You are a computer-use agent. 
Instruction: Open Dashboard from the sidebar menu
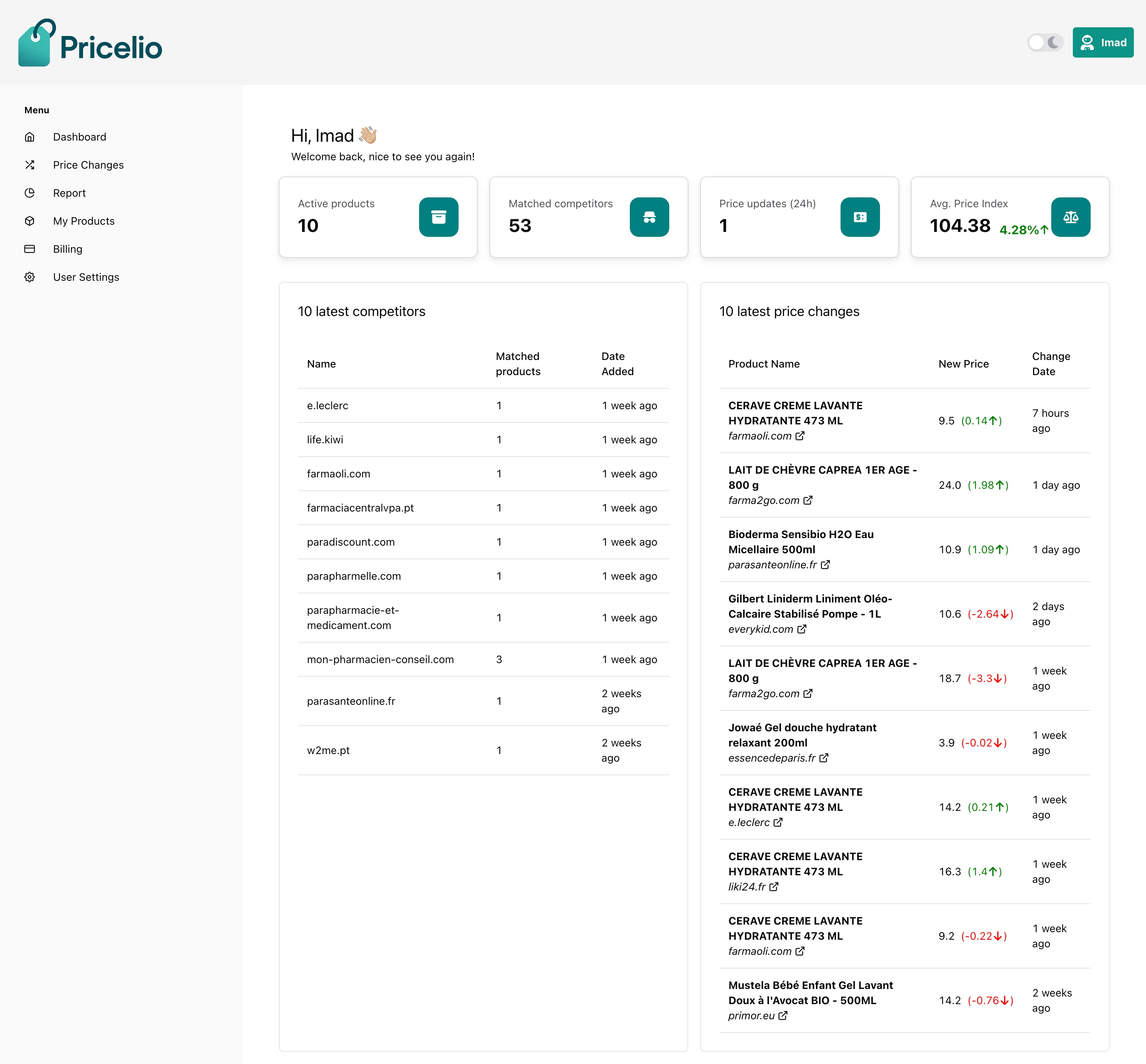click(80, 137)
